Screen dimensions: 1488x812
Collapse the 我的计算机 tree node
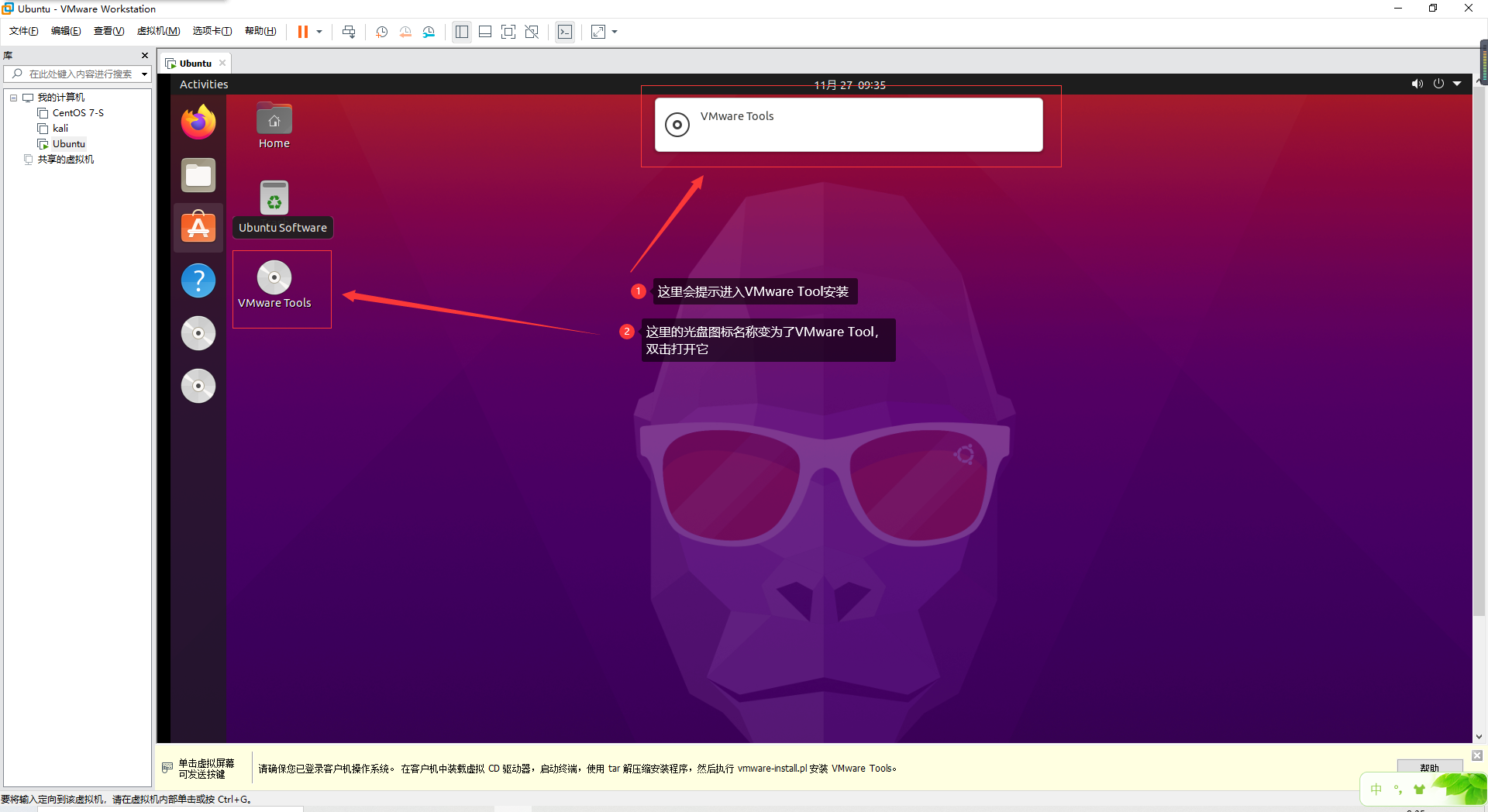(13, 98)
